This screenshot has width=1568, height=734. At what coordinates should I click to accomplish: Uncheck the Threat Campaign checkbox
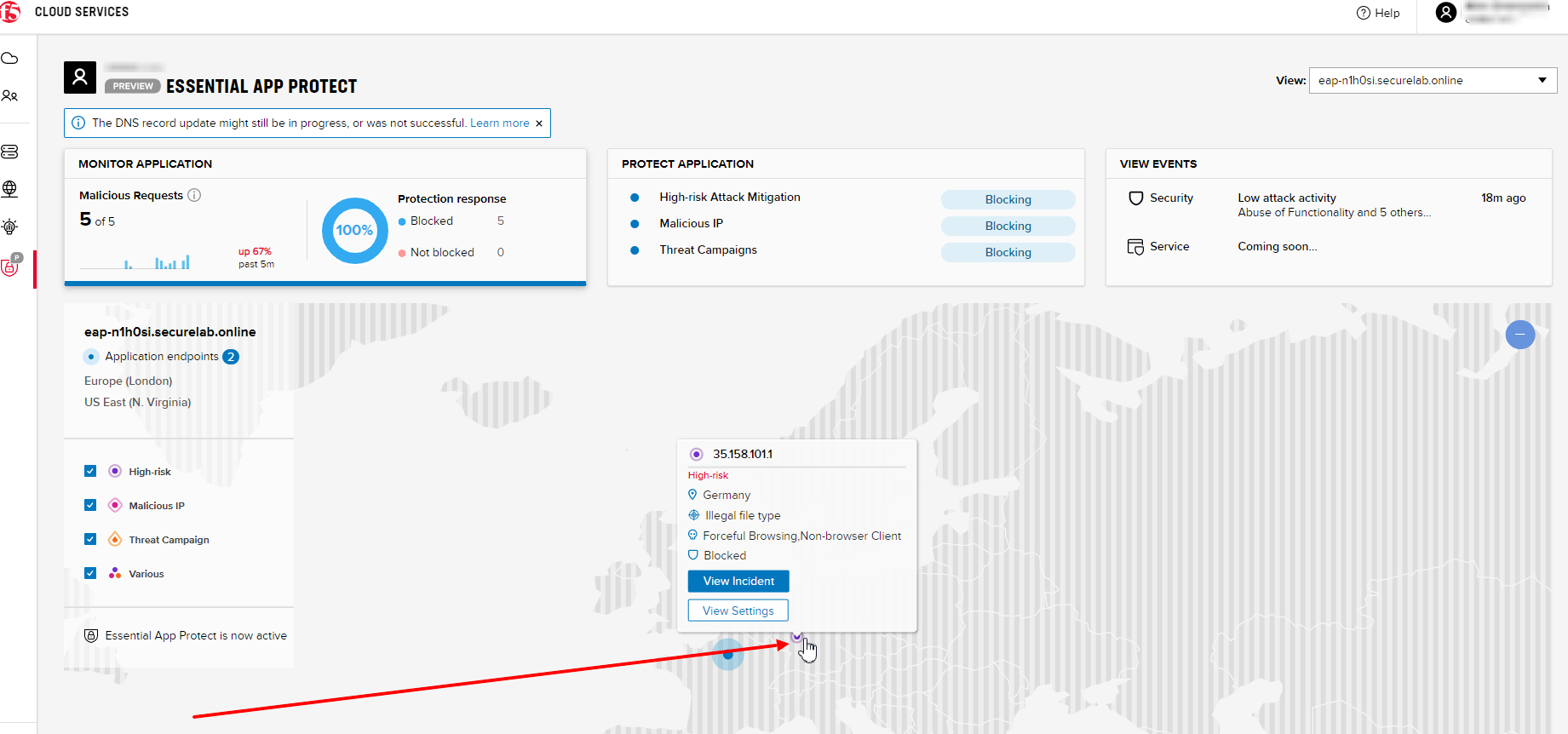(x=90, y=539)
